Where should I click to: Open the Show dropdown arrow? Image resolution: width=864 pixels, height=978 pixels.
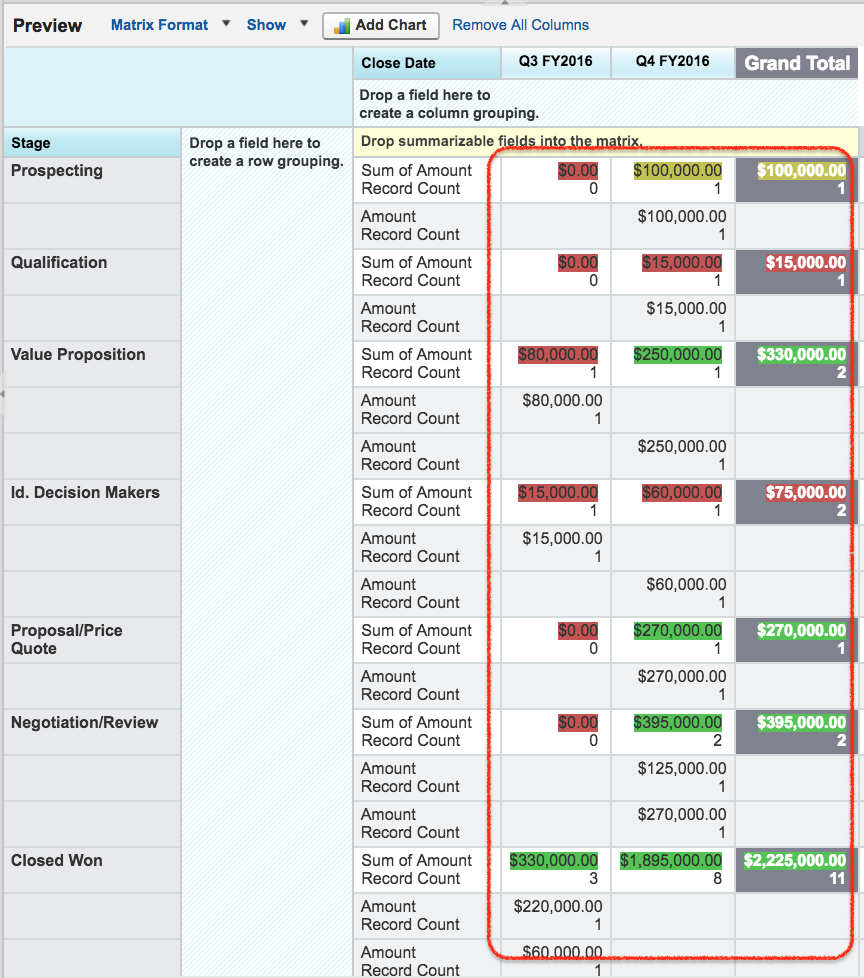point(302,25)
